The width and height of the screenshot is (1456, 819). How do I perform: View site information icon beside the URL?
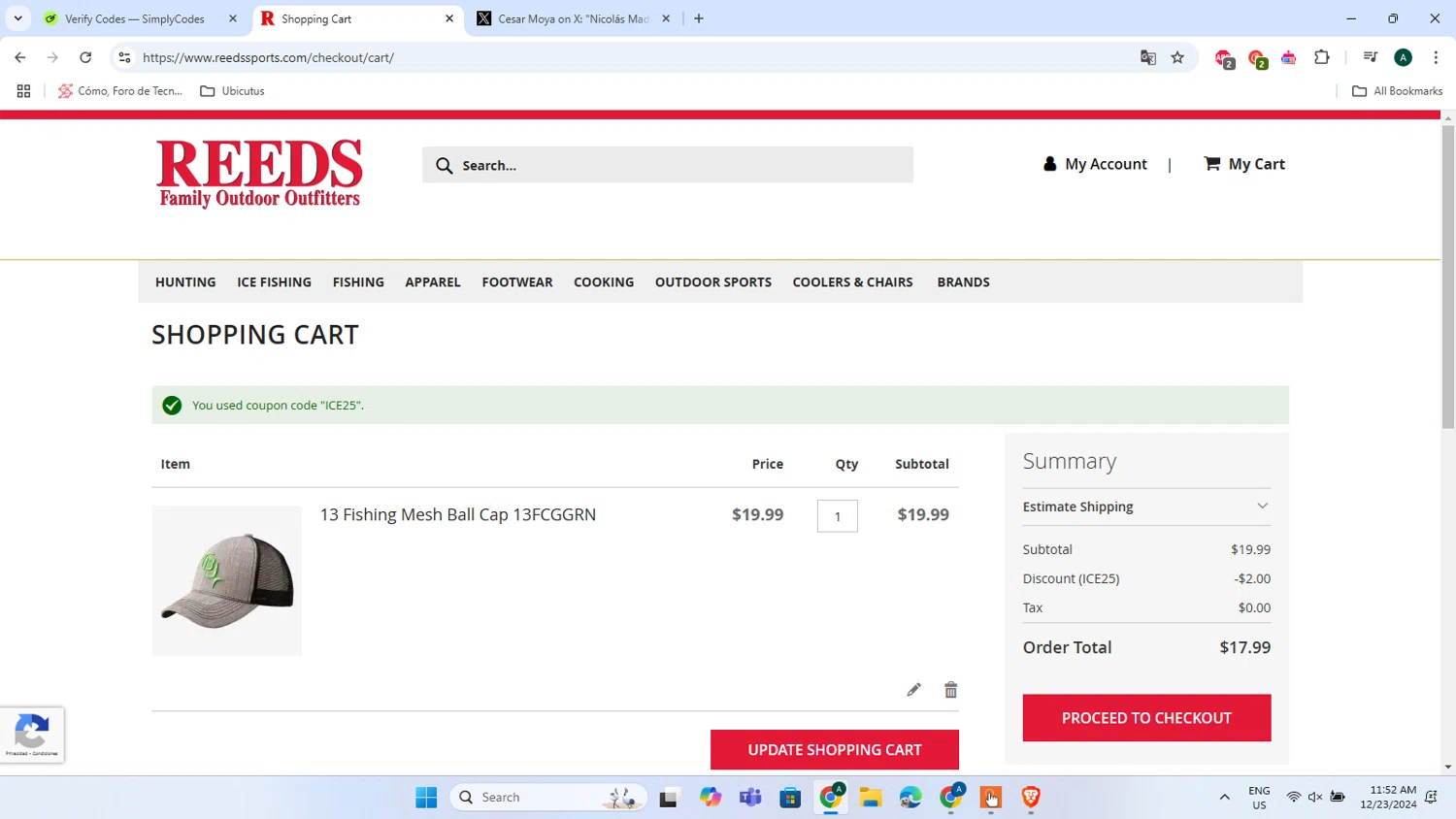click(124, 57)
